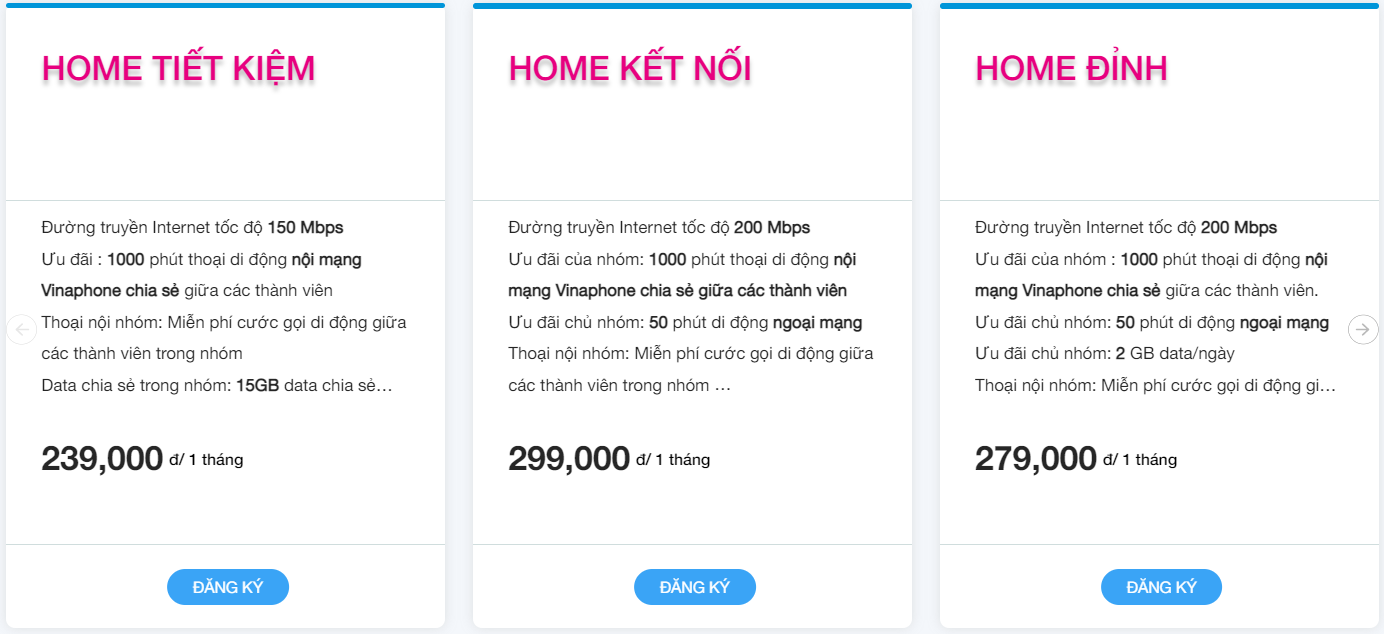Click the previous slide arrow icon
The width and height of the screenshot is (1384, 634).
tap(21, 330)
